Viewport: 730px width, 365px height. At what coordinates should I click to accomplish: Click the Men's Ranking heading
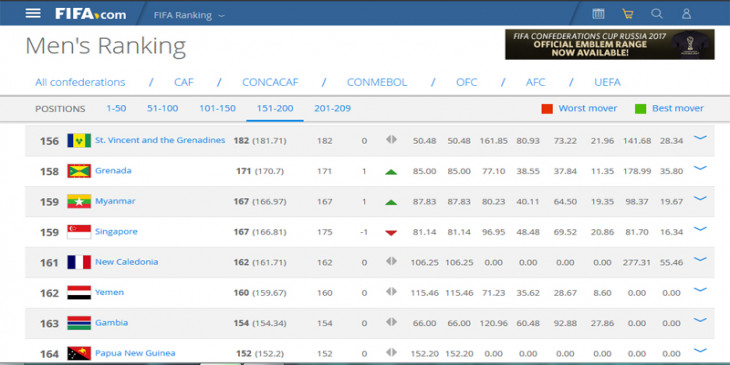(106, 46)
